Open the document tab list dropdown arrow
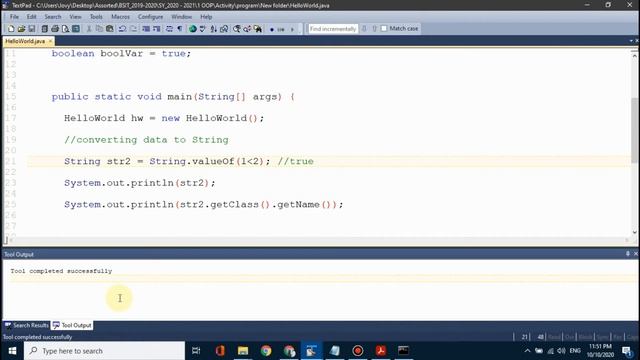This screenshot has width=640, height=360. tap(631, 41)
